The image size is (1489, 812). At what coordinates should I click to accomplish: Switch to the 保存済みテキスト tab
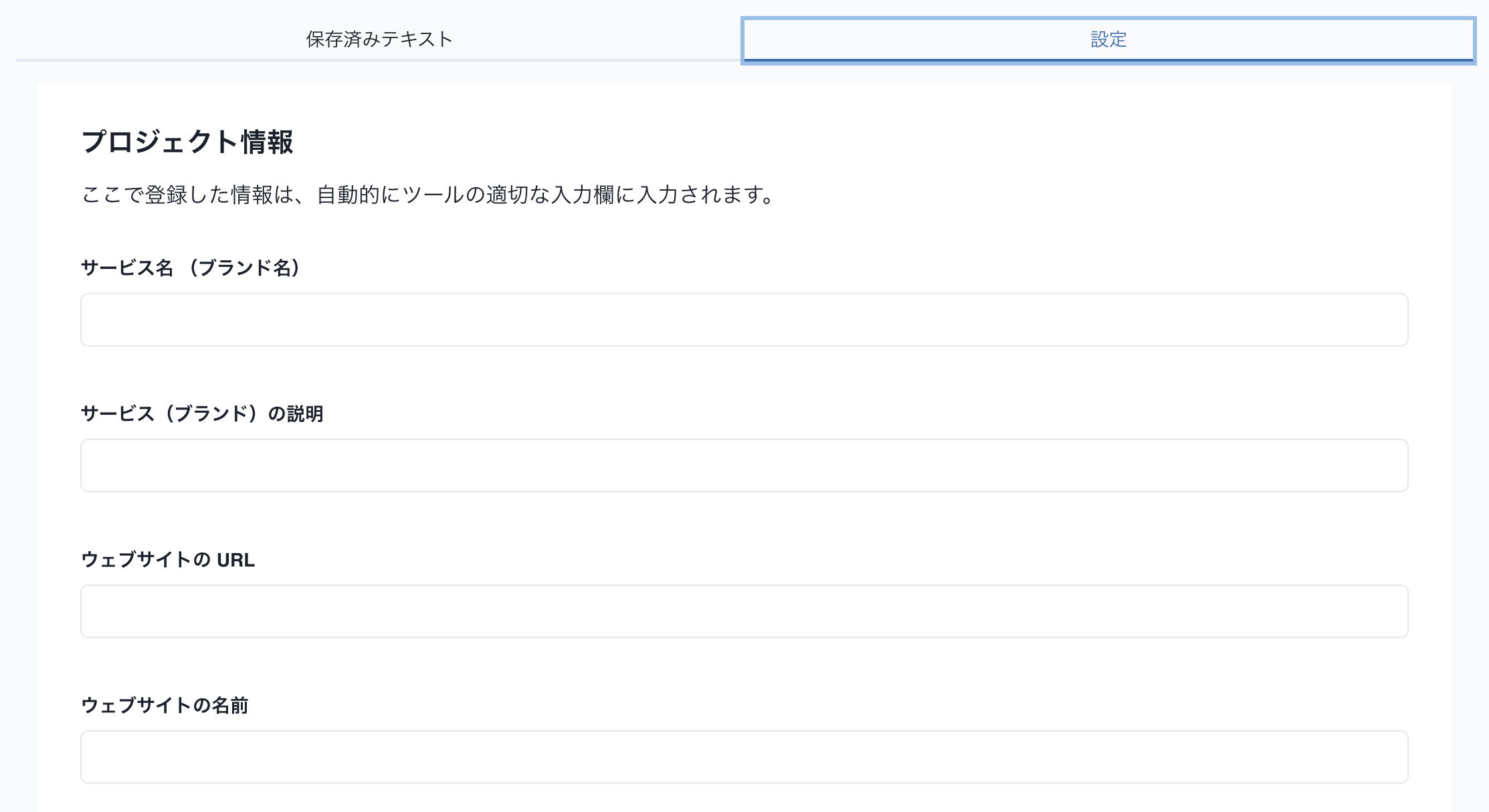(379, 39)
